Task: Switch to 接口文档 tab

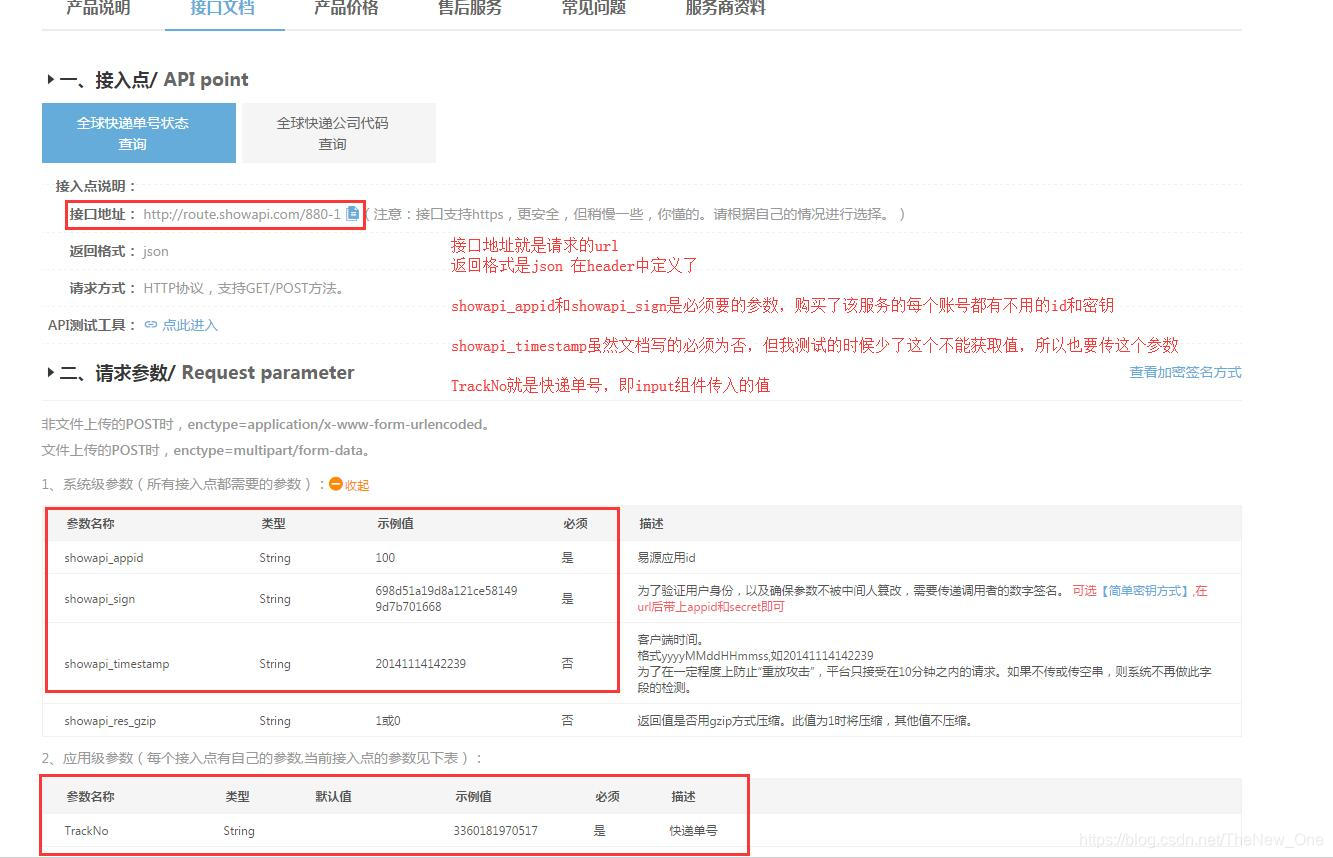Action: tap(223, 8)
